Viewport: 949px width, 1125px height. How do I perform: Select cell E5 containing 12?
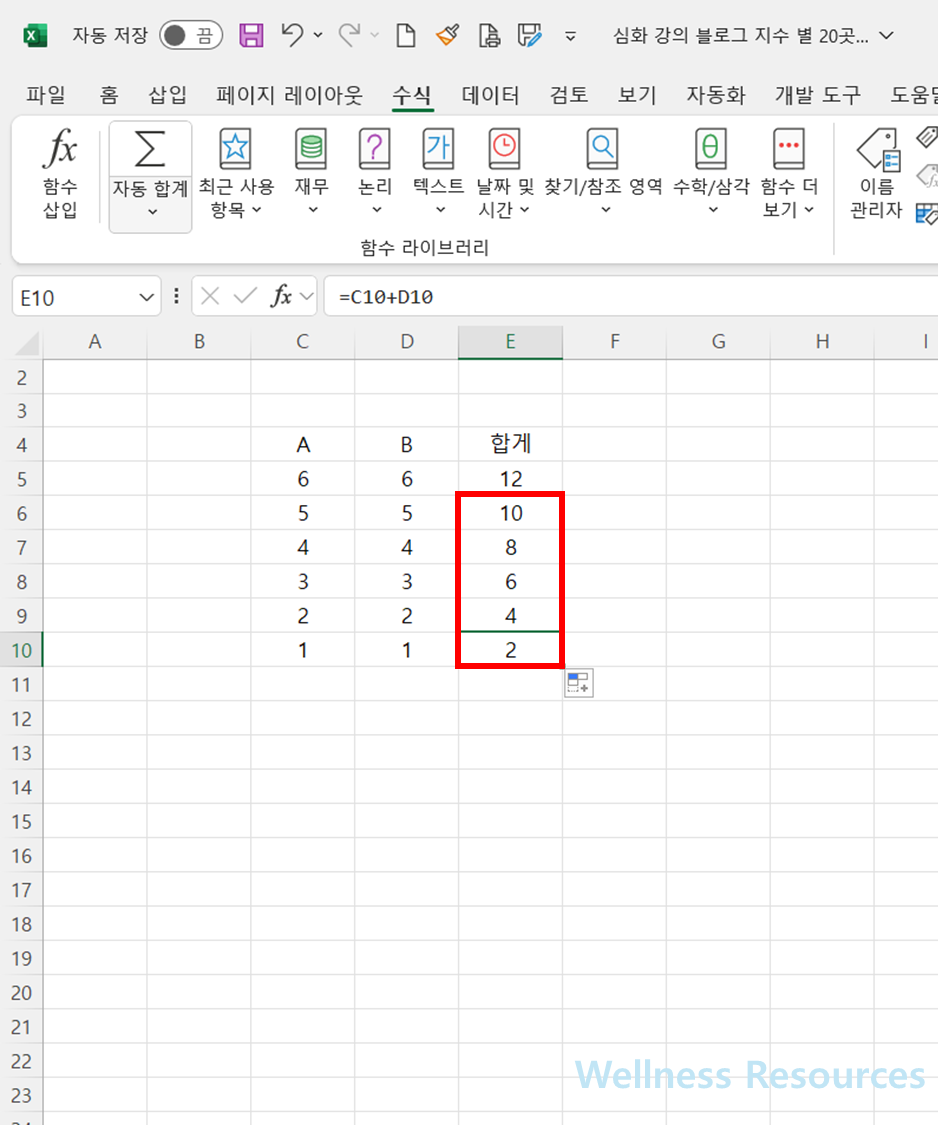tap(511, 479)
